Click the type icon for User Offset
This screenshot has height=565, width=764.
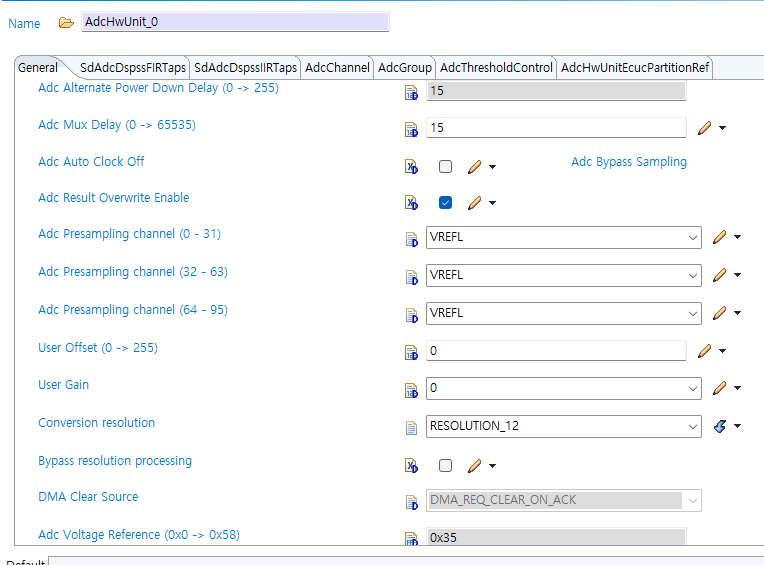[411, 352]
